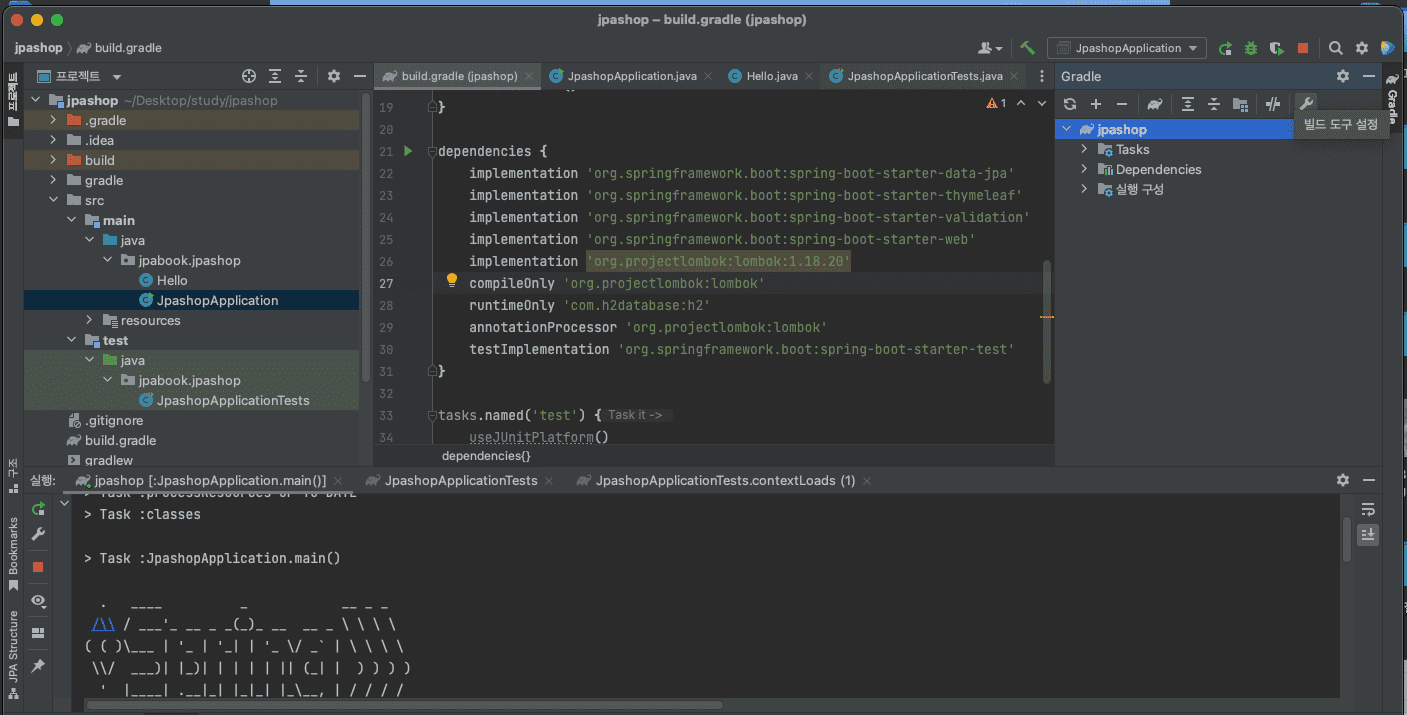The image size is (1407, 715).
Task: Switch to the Hello.java editor tab
Action: coord(771,76)
